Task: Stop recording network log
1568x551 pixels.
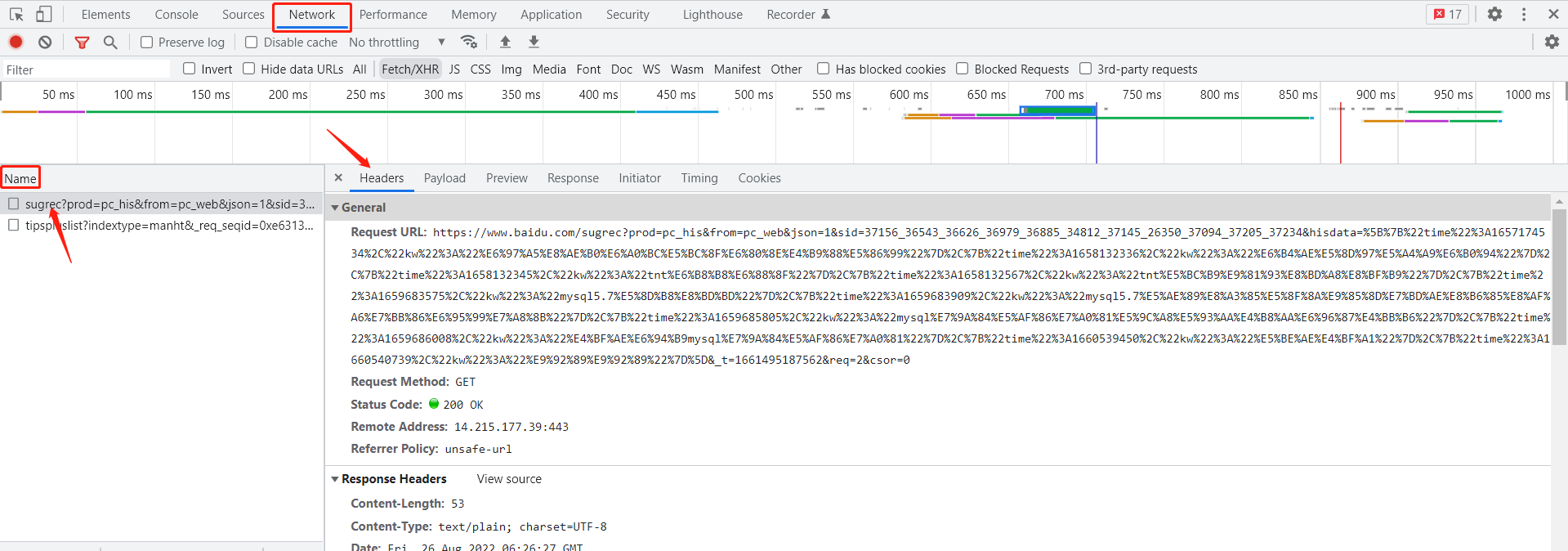Action: point(16,42)
